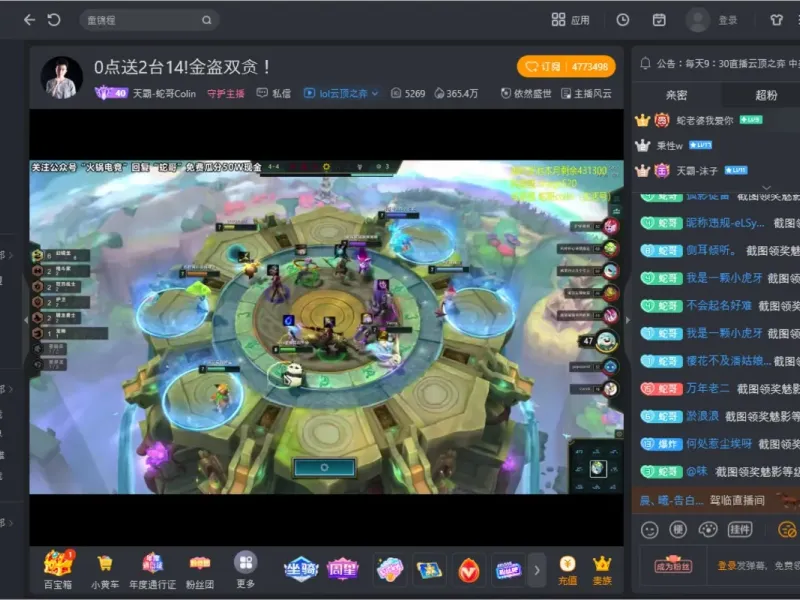Screen dimensions: 800x600
Task: Click the stream title 0点送2台14!金盗双贪！
Action: 182,67
